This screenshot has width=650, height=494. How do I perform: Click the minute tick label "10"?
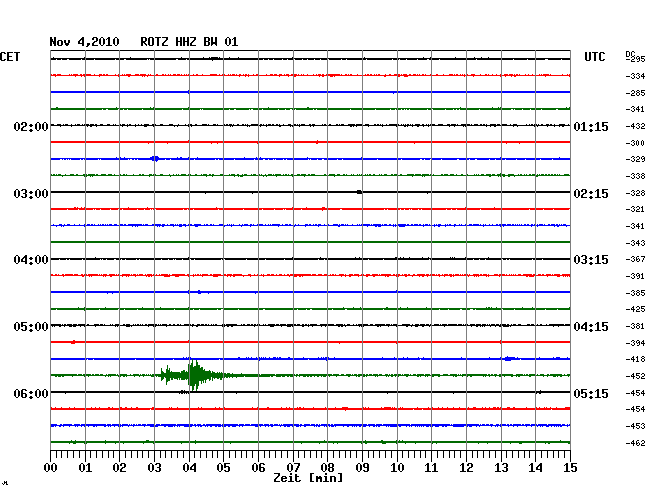[397, 467]
